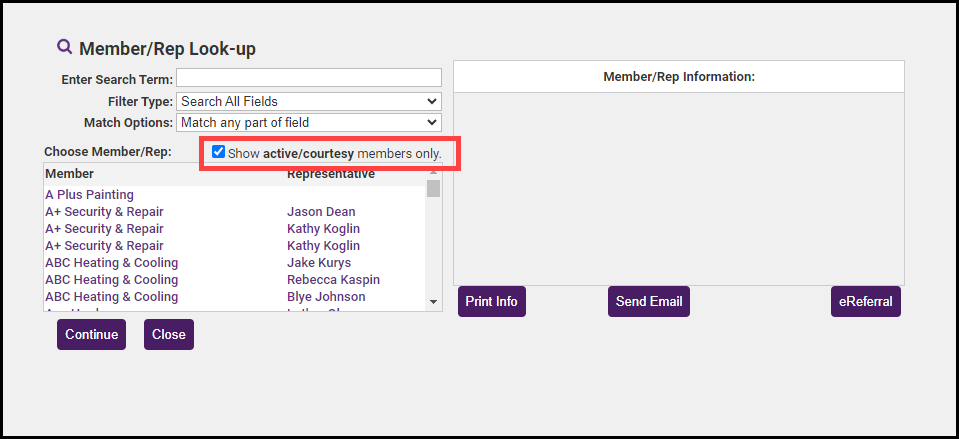
Task: Select representative Jason Dean
Action: coord(321,212)
